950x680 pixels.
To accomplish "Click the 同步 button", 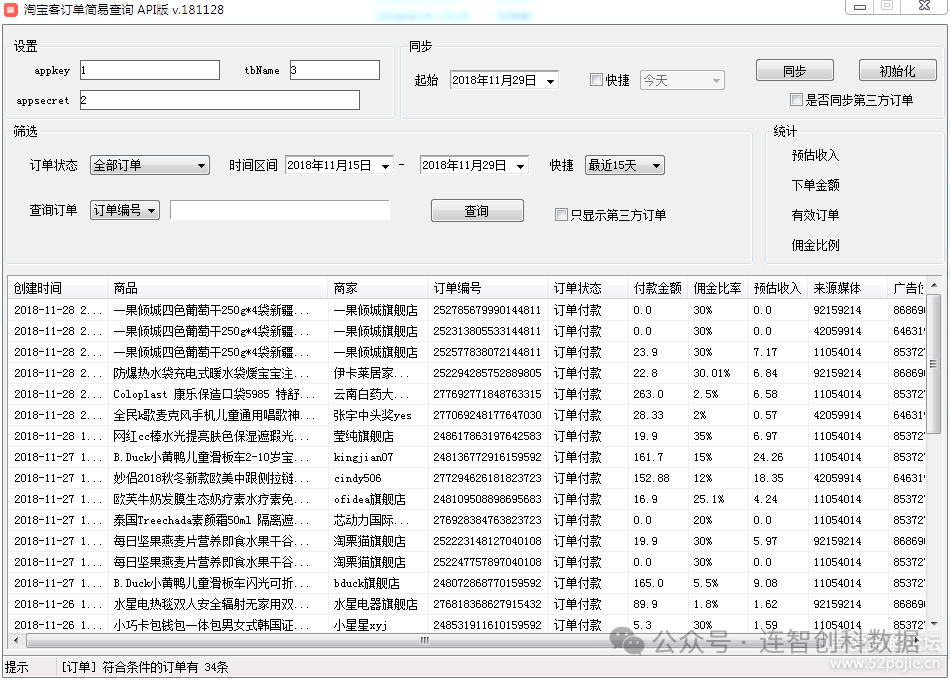I will (794, 71).
